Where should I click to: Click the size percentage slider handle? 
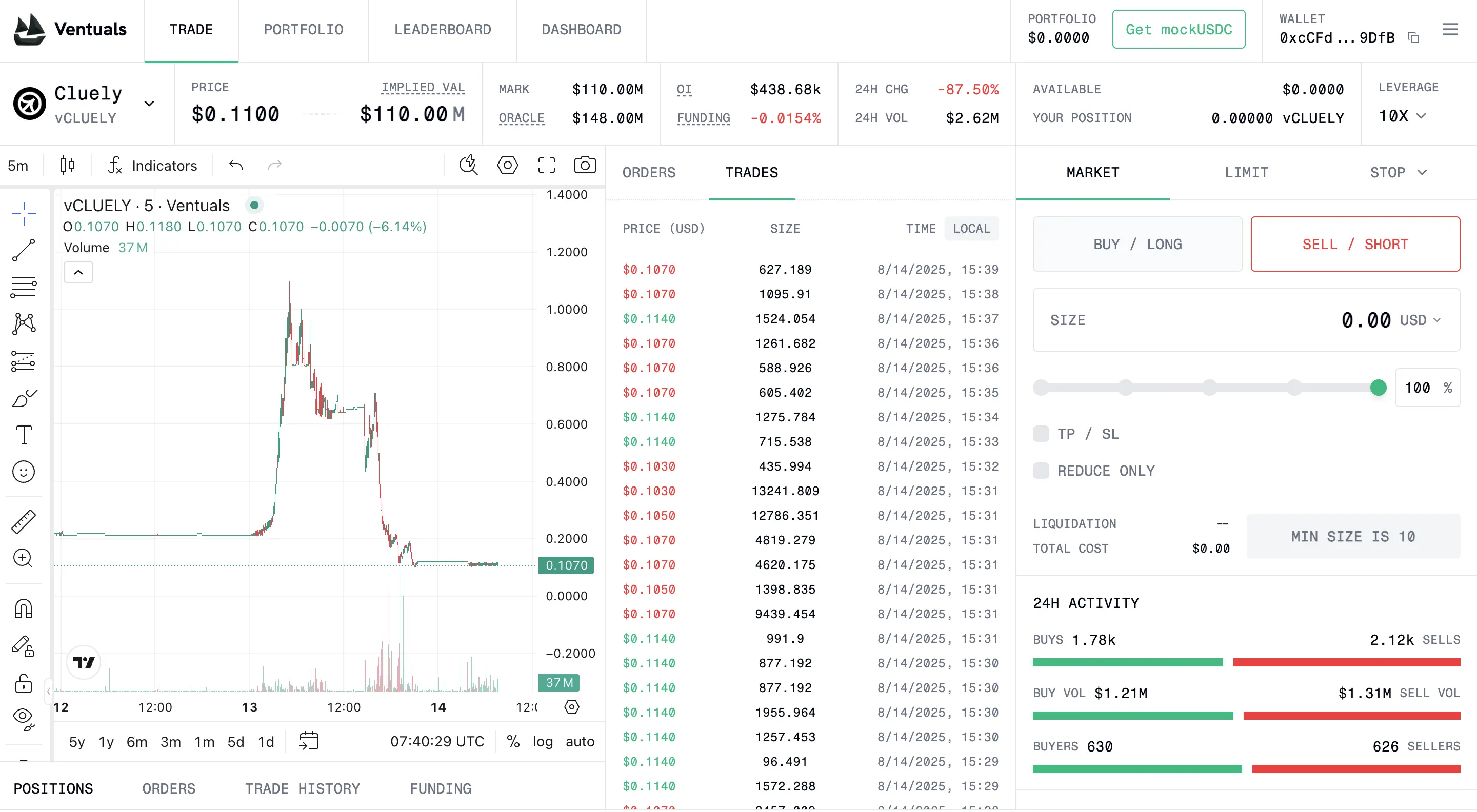1378,388
